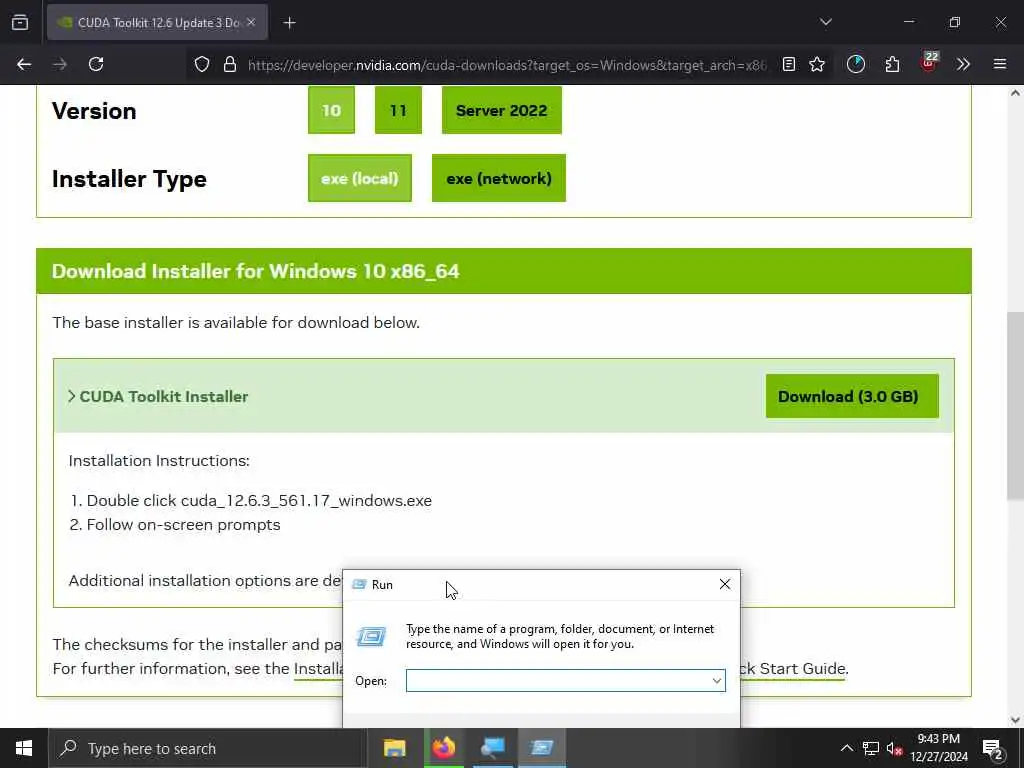Close the CUDA Toolkit tab
Viewport: 1024px width, 768px height.
[251, 22]
